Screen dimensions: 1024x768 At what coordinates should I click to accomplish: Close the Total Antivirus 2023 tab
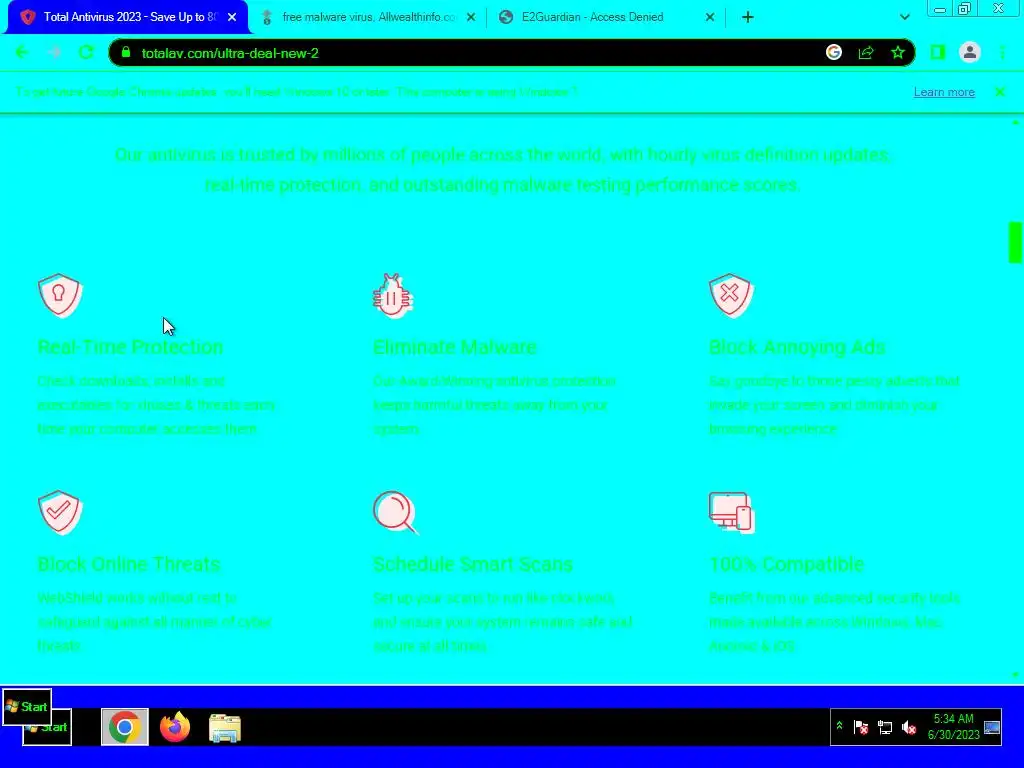pos(232,17)
